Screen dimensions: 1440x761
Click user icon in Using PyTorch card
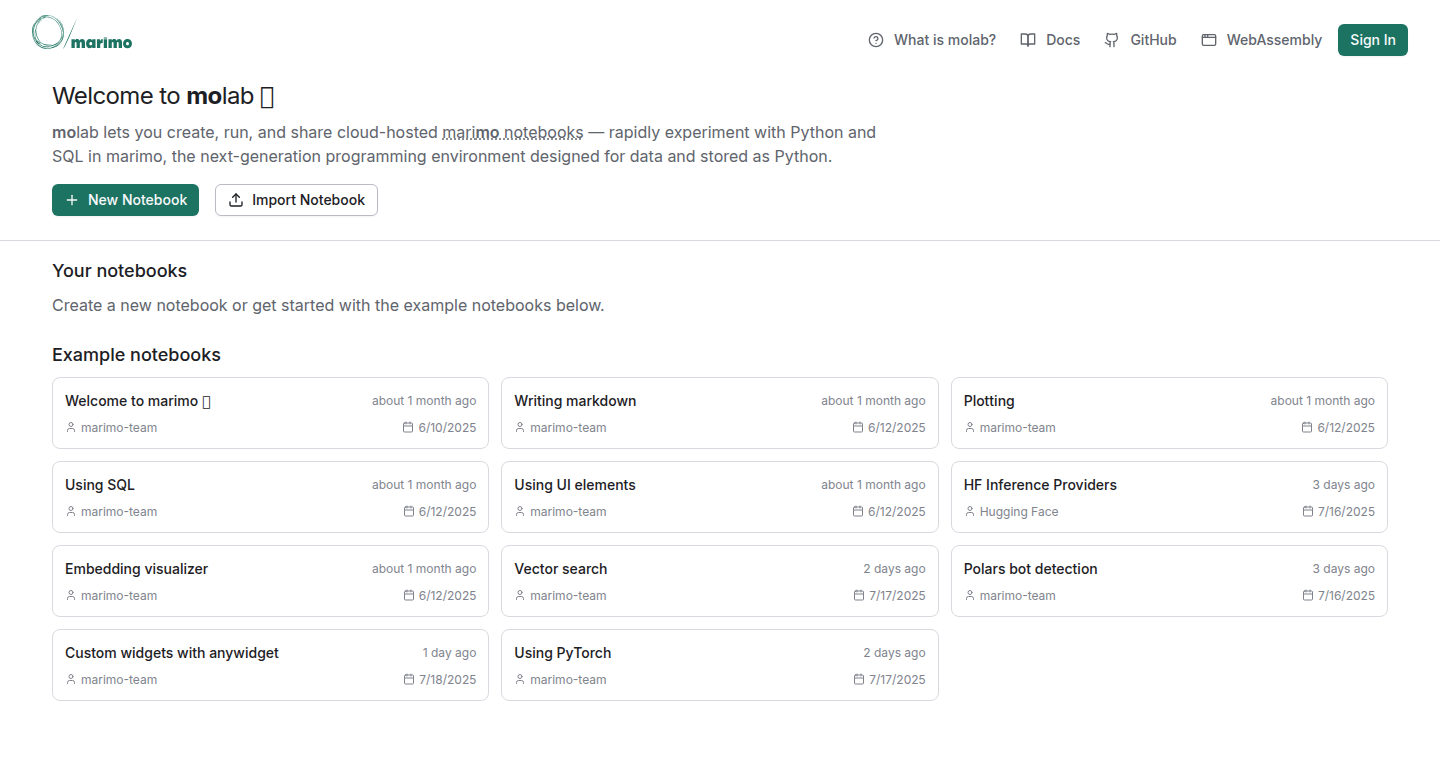(x=520, y=680)
